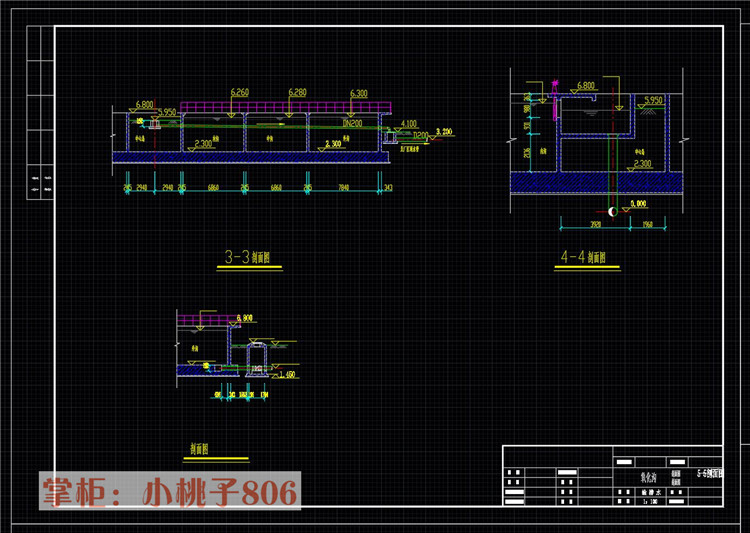Click the 4.100 elevation label
Screen dimensions: 750x533
pyautogui.click(x=408, y=123)
